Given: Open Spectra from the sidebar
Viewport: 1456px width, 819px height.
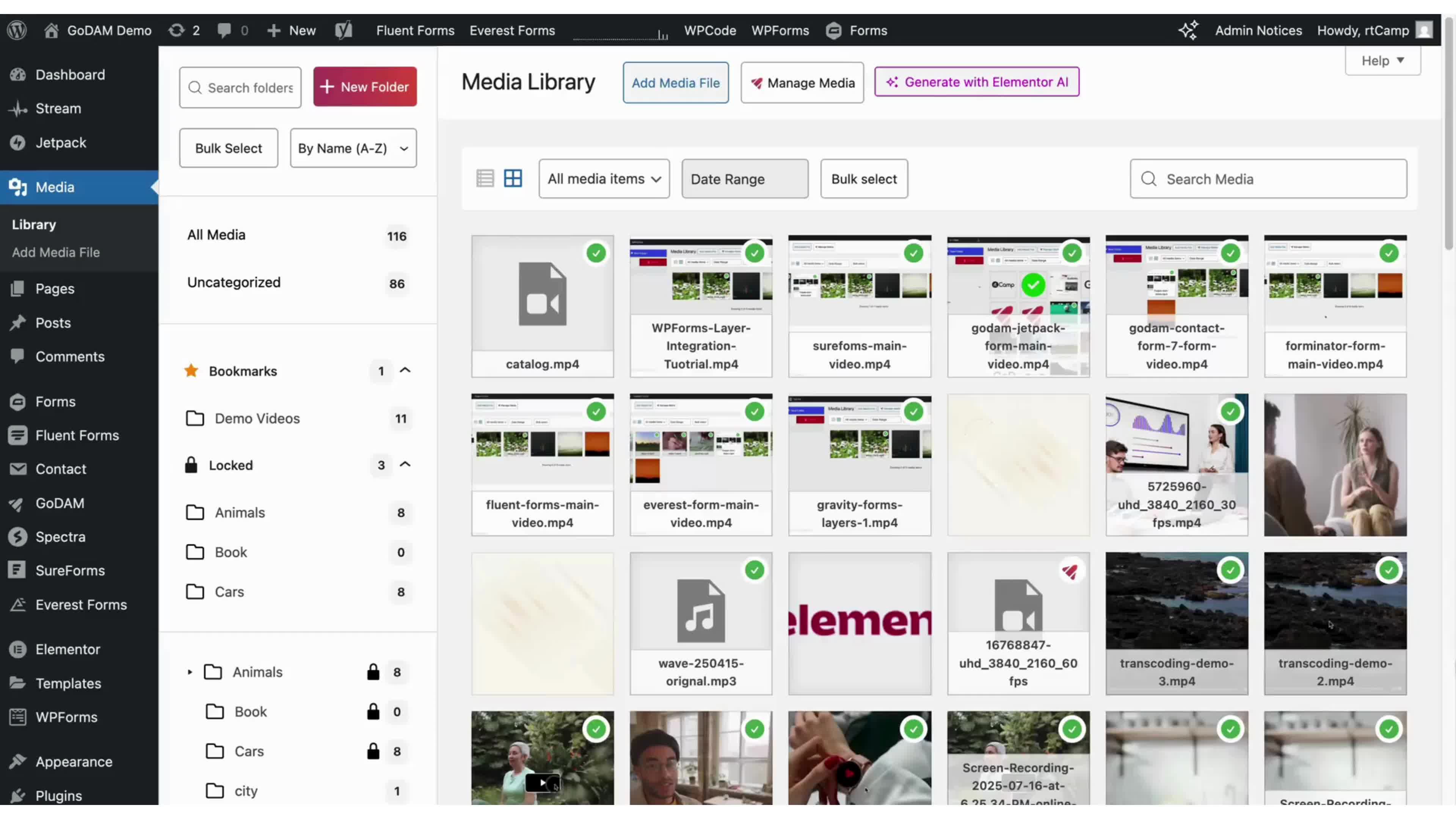Looking at the screenshot, I should tap(17, 537).
